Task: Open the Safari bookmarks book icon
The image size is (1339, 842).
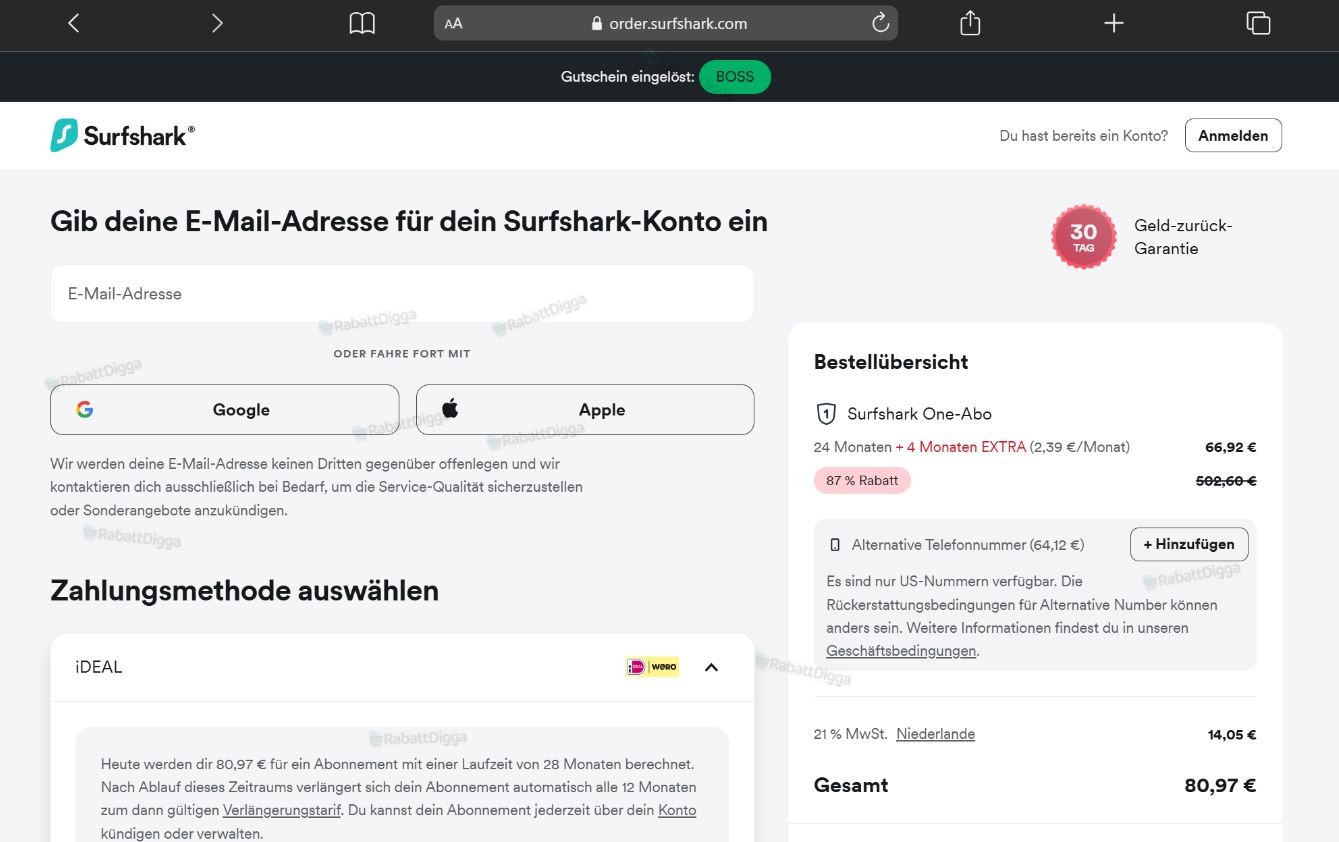Action: 362,23
